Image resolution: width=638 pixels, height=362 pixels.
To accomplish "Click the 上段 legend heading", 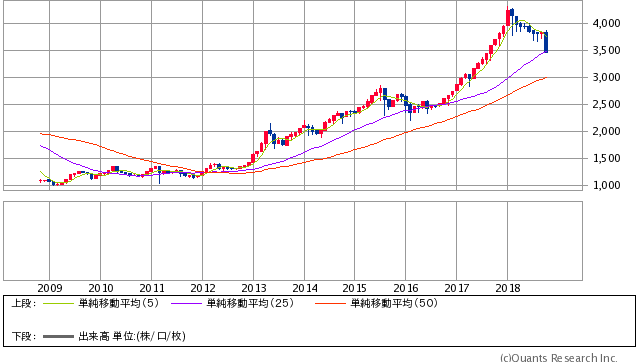I will pyautogui.click(x=24, y=303).
